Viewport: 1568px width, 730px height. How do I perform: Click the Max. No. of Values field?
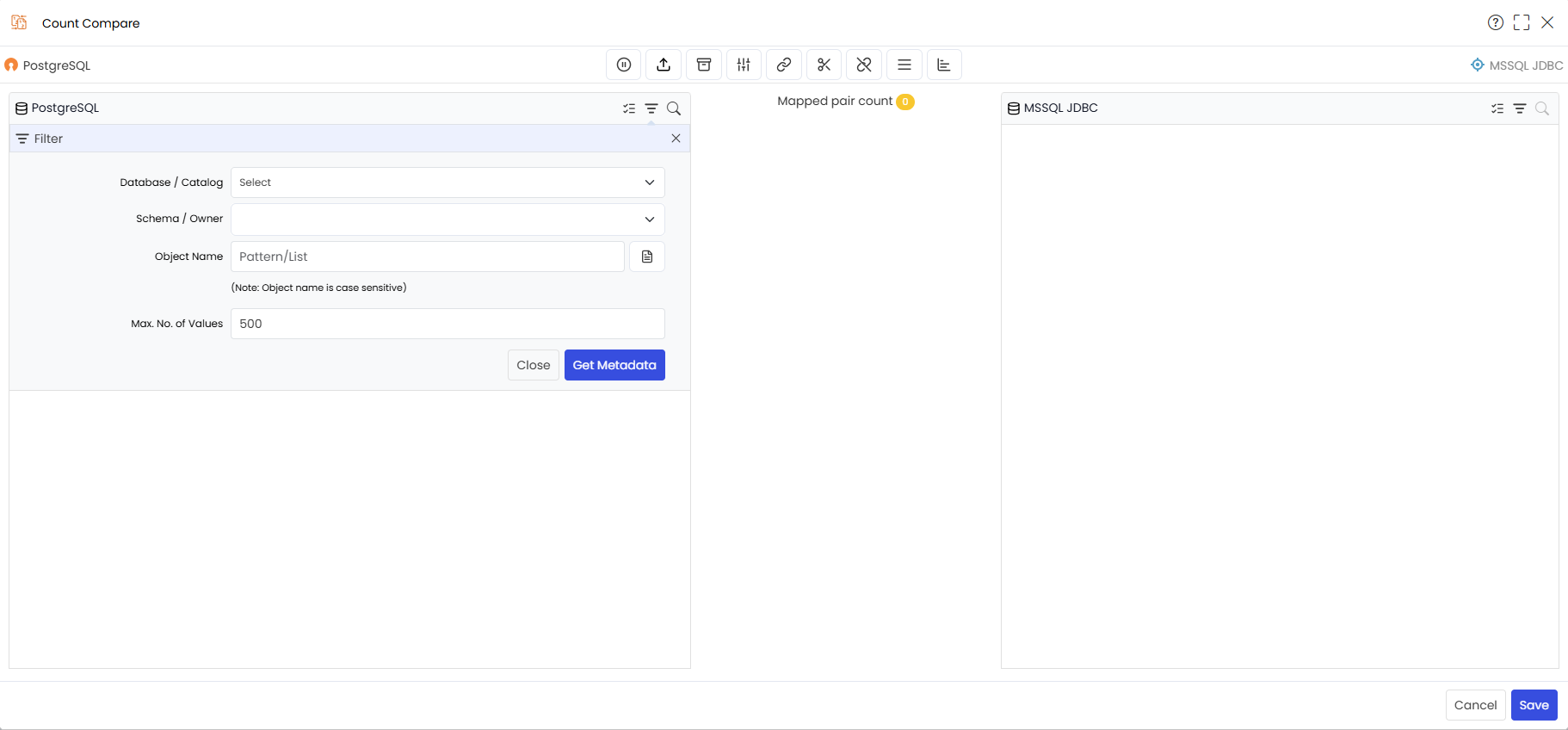pyautogui.click(x=448, y=324)
